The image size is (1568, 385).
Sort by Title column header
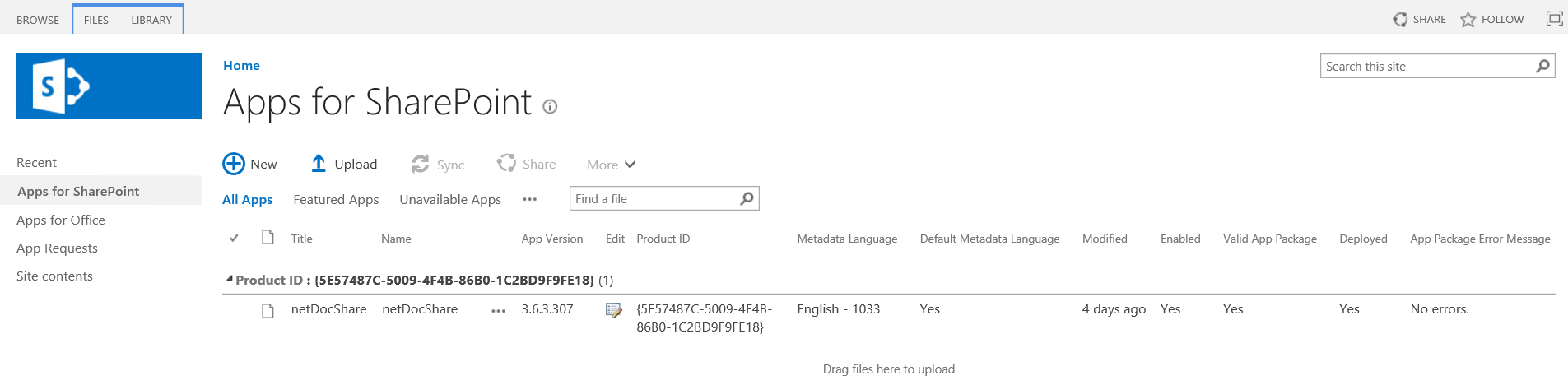(x=301, y=239)
